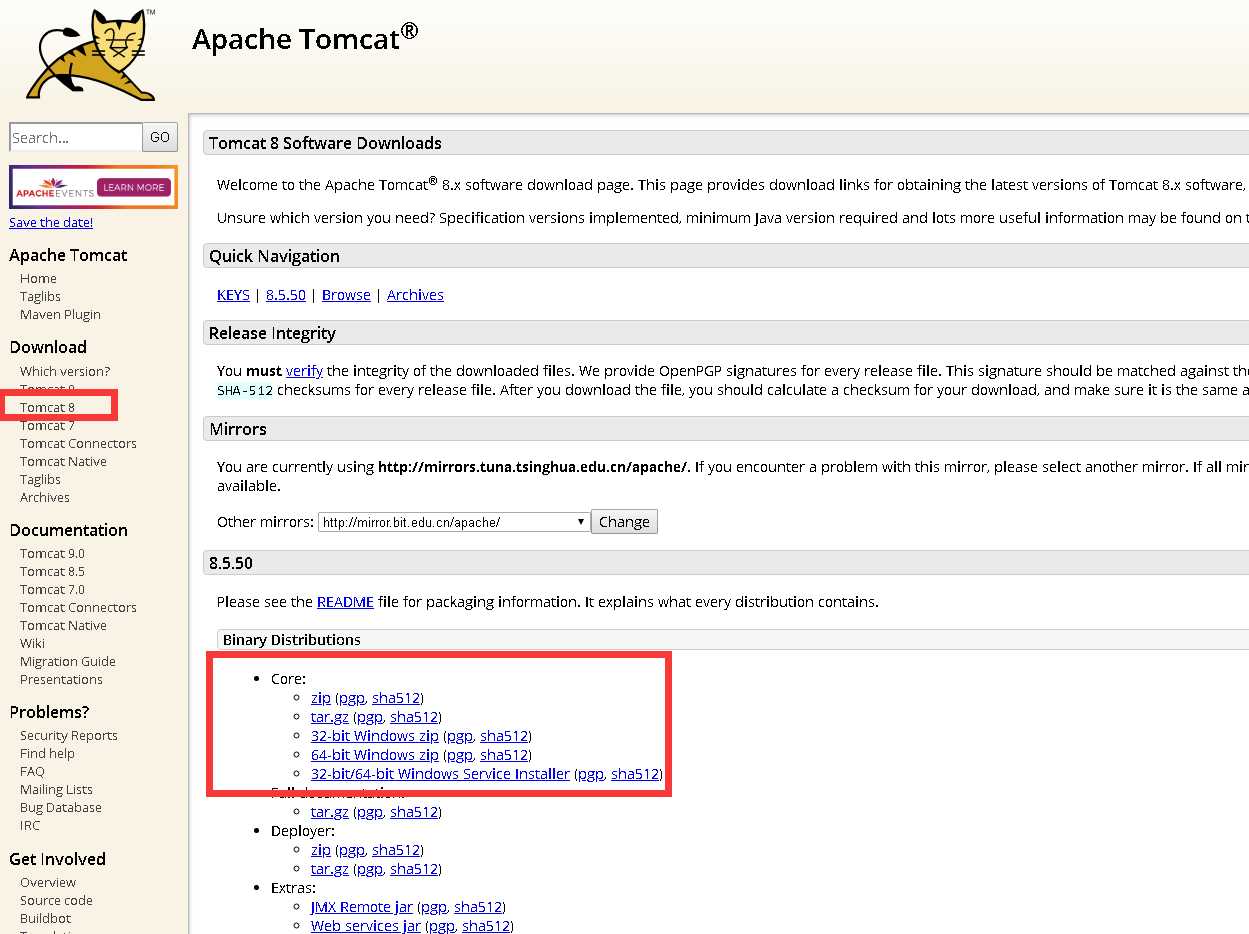Open Bug Database link

(x=61, y=807)
